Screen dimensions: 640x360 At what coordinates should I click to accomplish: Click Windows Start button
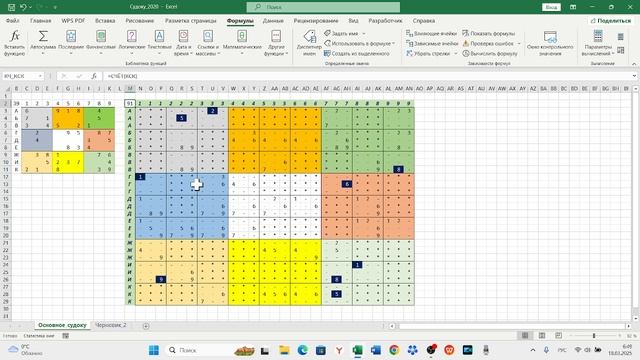(154, 350)
